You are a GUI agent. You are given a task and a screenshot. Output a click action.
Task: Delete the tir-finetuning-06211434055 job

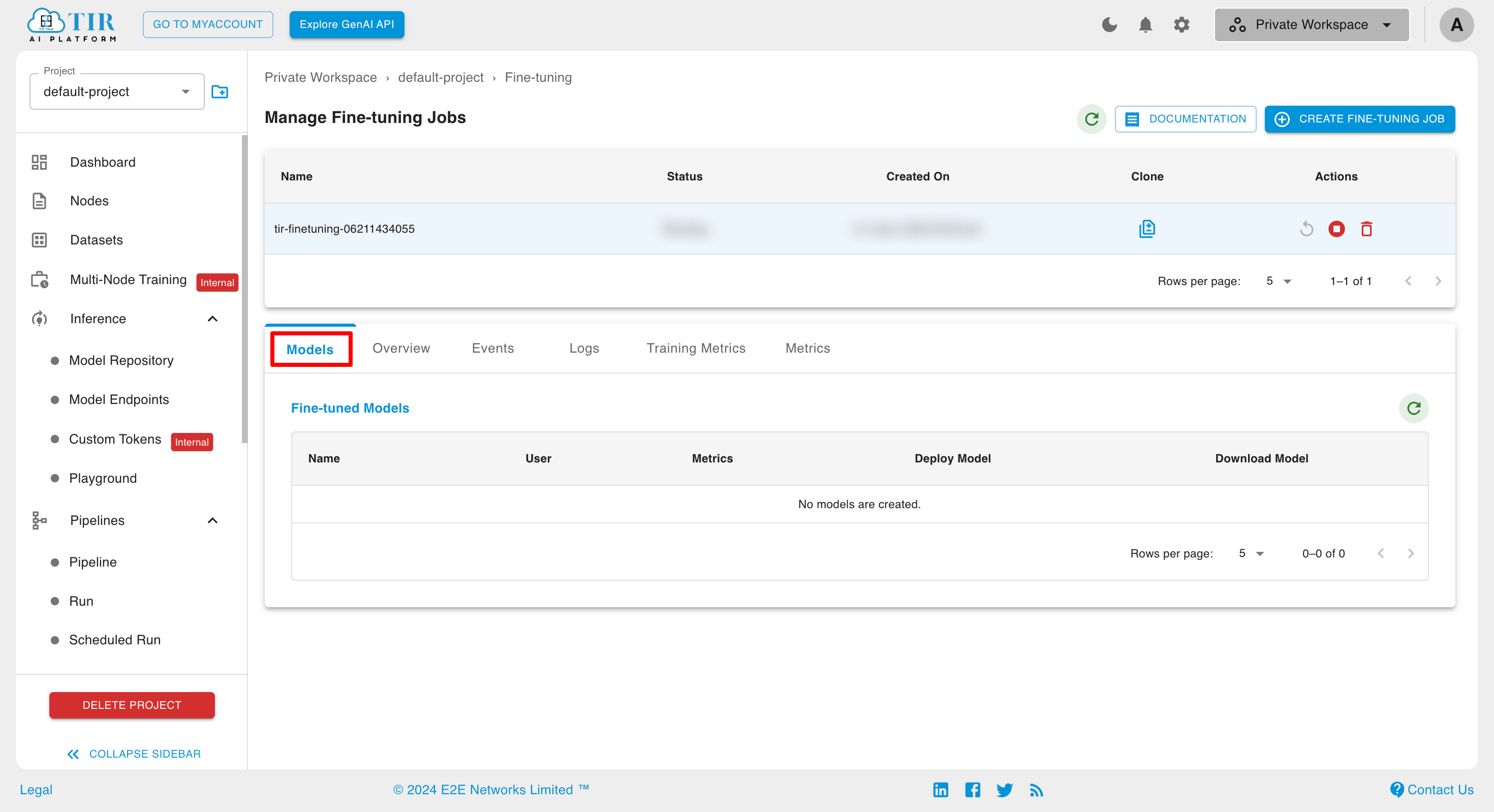(x=1366, y=229)
